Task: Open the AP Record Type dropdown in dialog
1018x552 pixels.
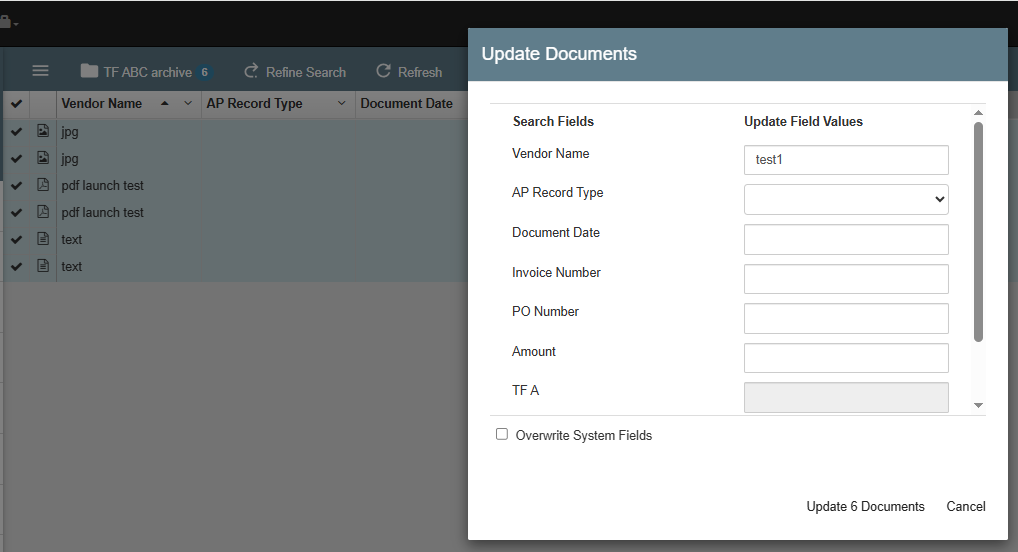Action: point(845,199)
